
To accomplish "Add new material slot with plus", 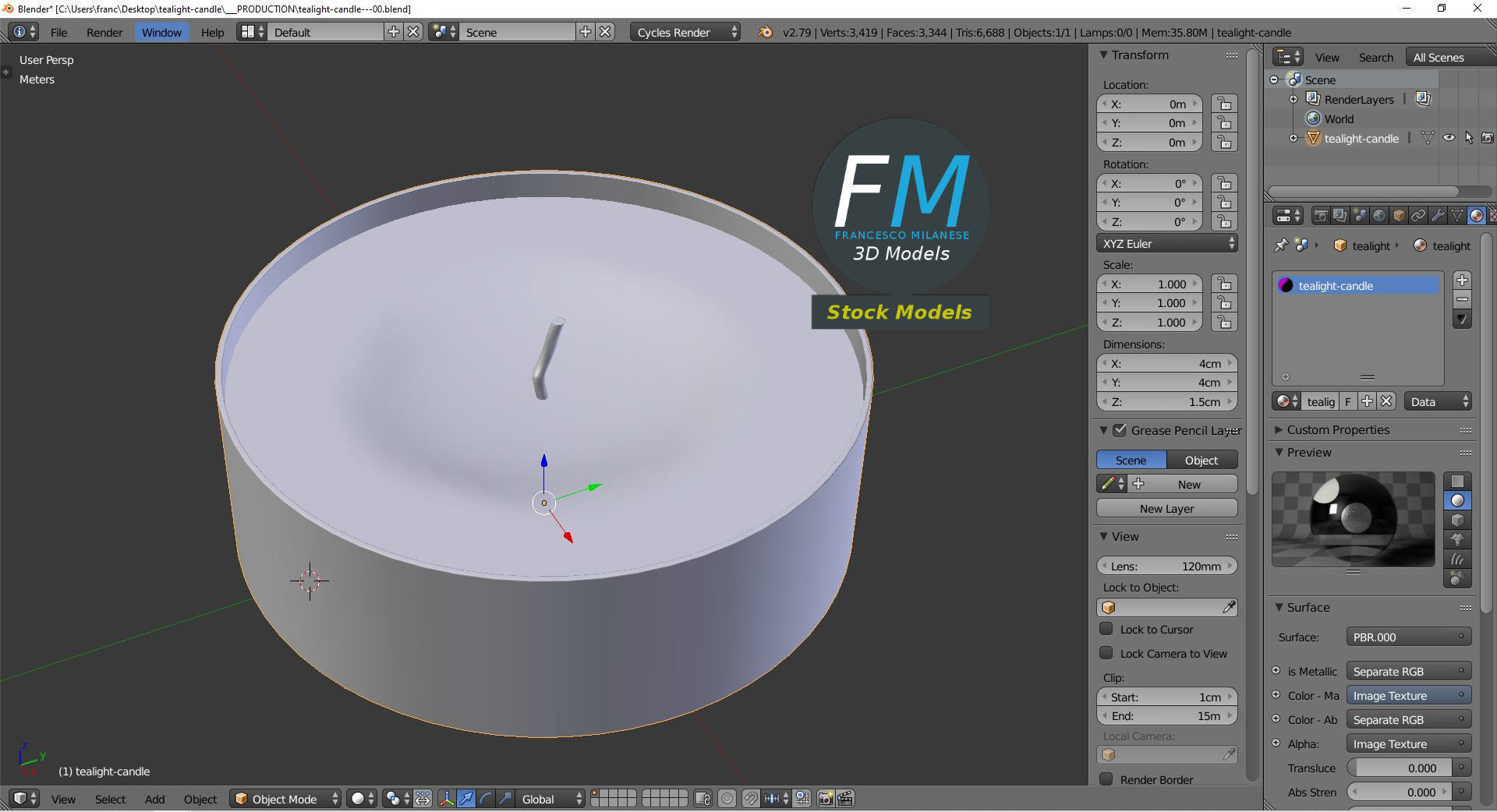I will [x=1462, y=280].
